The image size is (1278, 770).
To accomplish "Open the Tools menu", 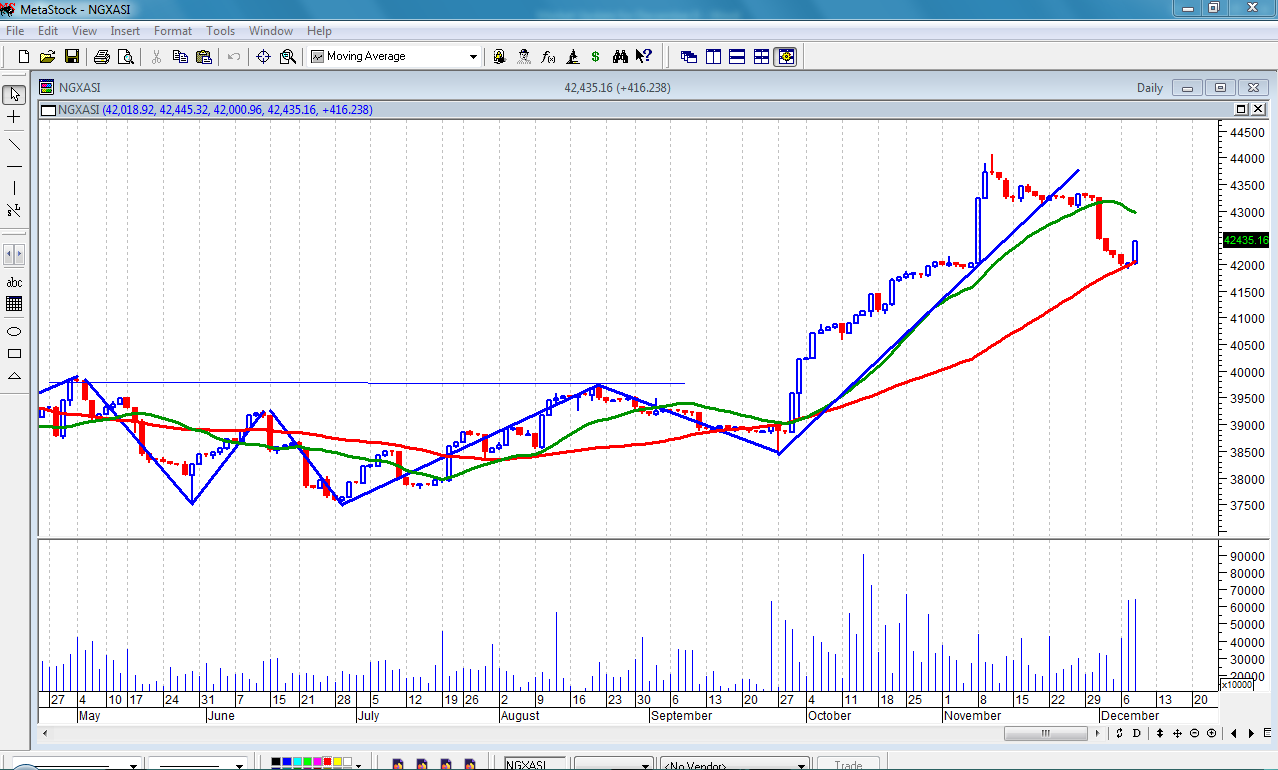I will [220, 31].
